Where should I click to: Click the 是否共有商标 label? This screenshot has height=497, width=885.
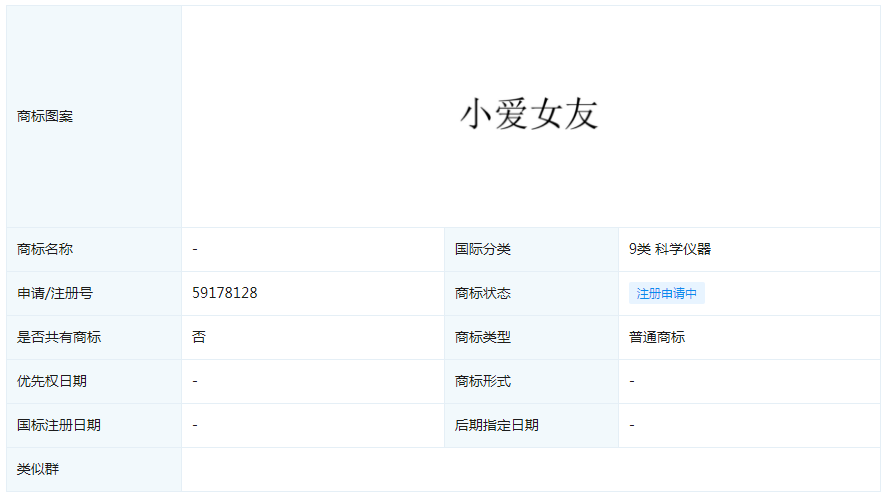(59, 337)
